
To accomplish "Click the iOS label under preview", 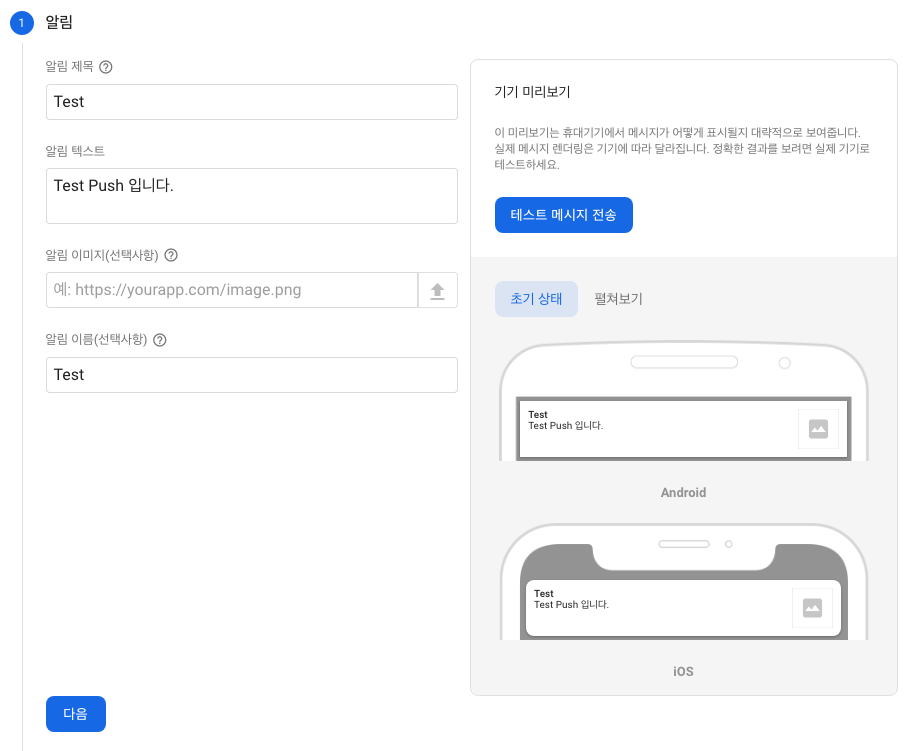I will coord(683,672).
